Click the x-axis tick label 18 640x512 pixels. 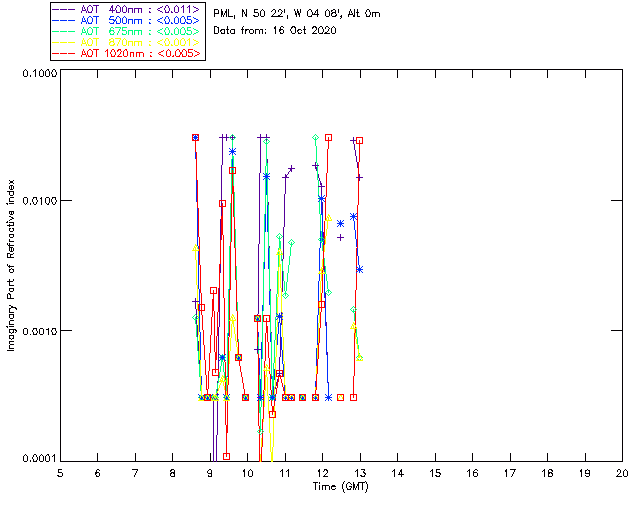click(x=547, y=473)
